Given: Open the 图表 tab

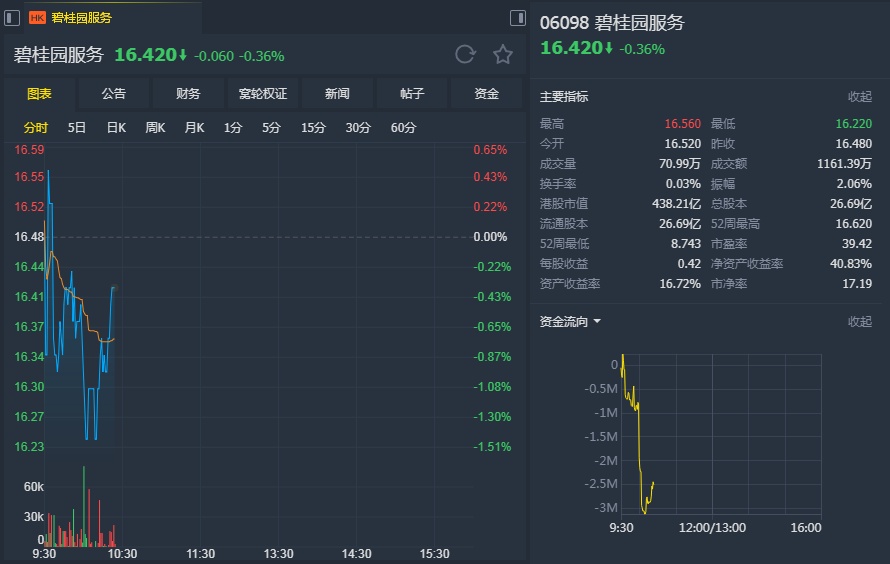Looking at the screenshot, I should pyautogui.click(x=39, y=94).
